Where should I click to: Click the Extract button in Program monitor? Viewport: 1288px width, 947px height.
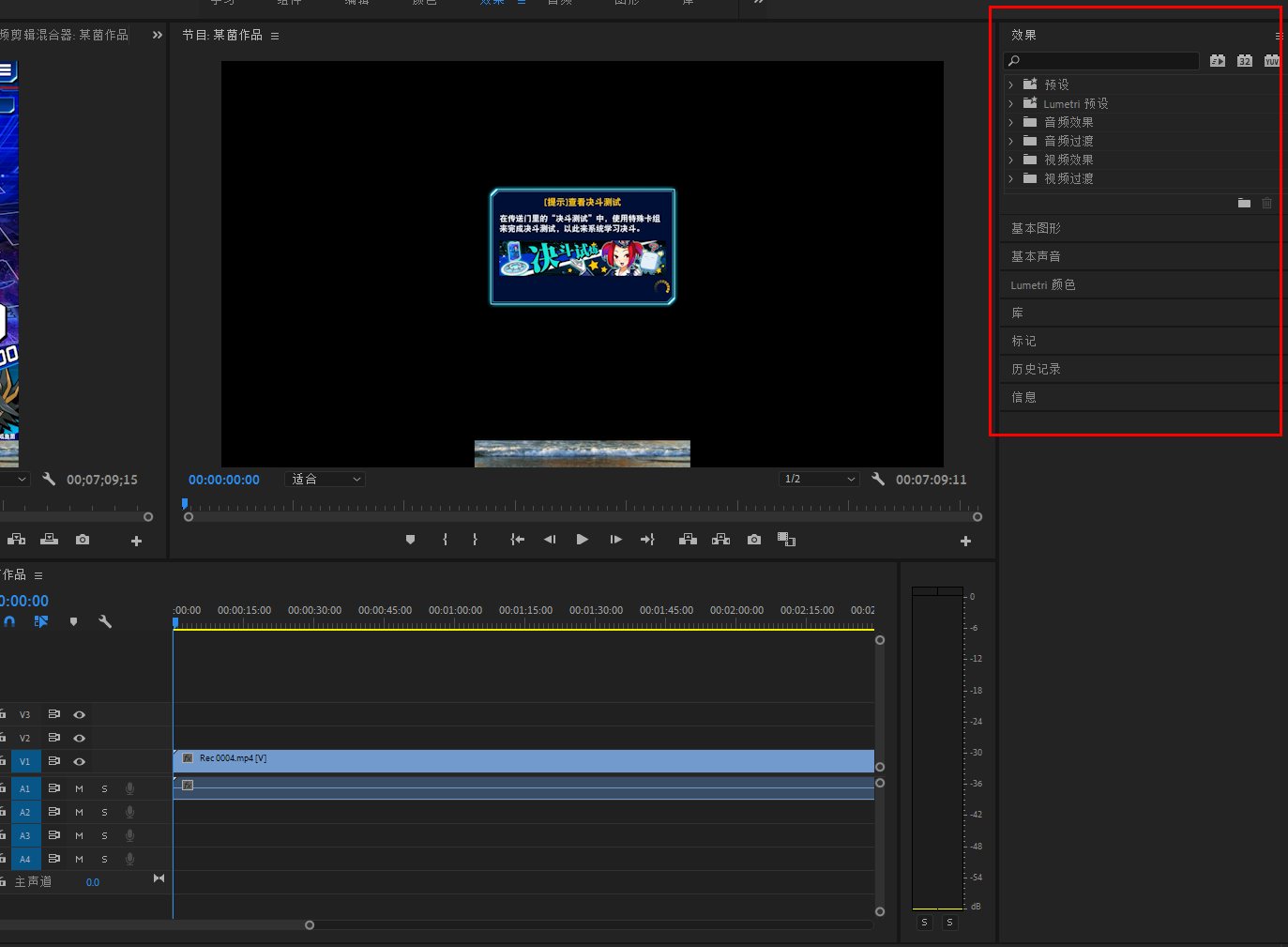(720, 540)
